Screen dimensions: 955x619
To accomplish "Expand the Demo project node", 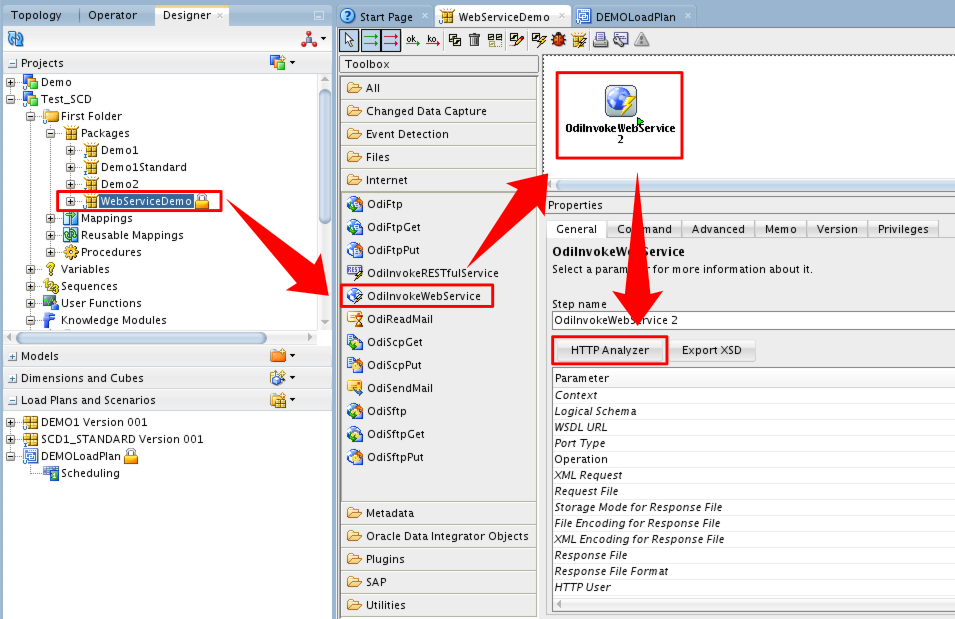I will (10, 82).
